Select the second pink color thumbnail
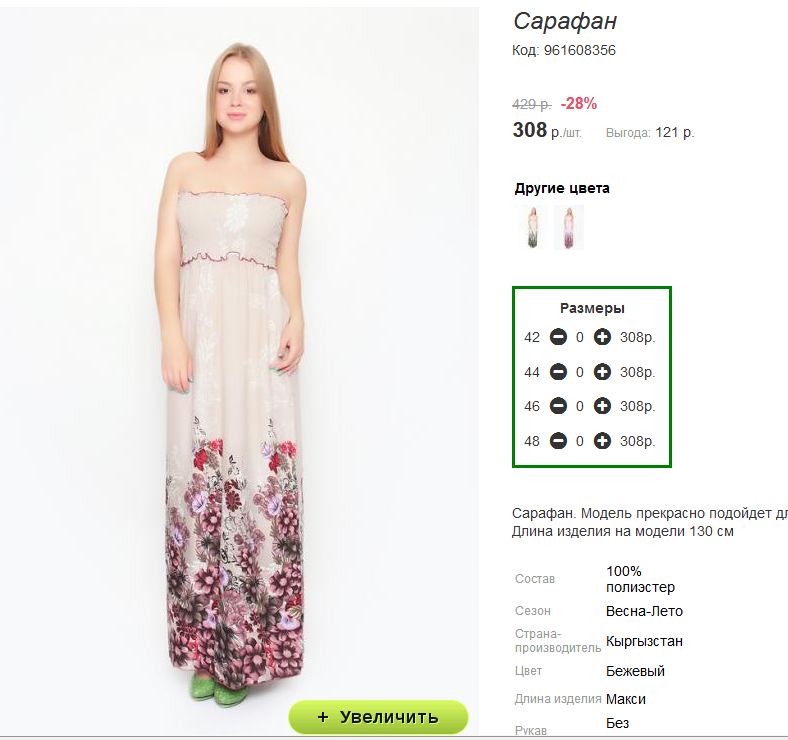The image size is (788, 740). (569, 227)
